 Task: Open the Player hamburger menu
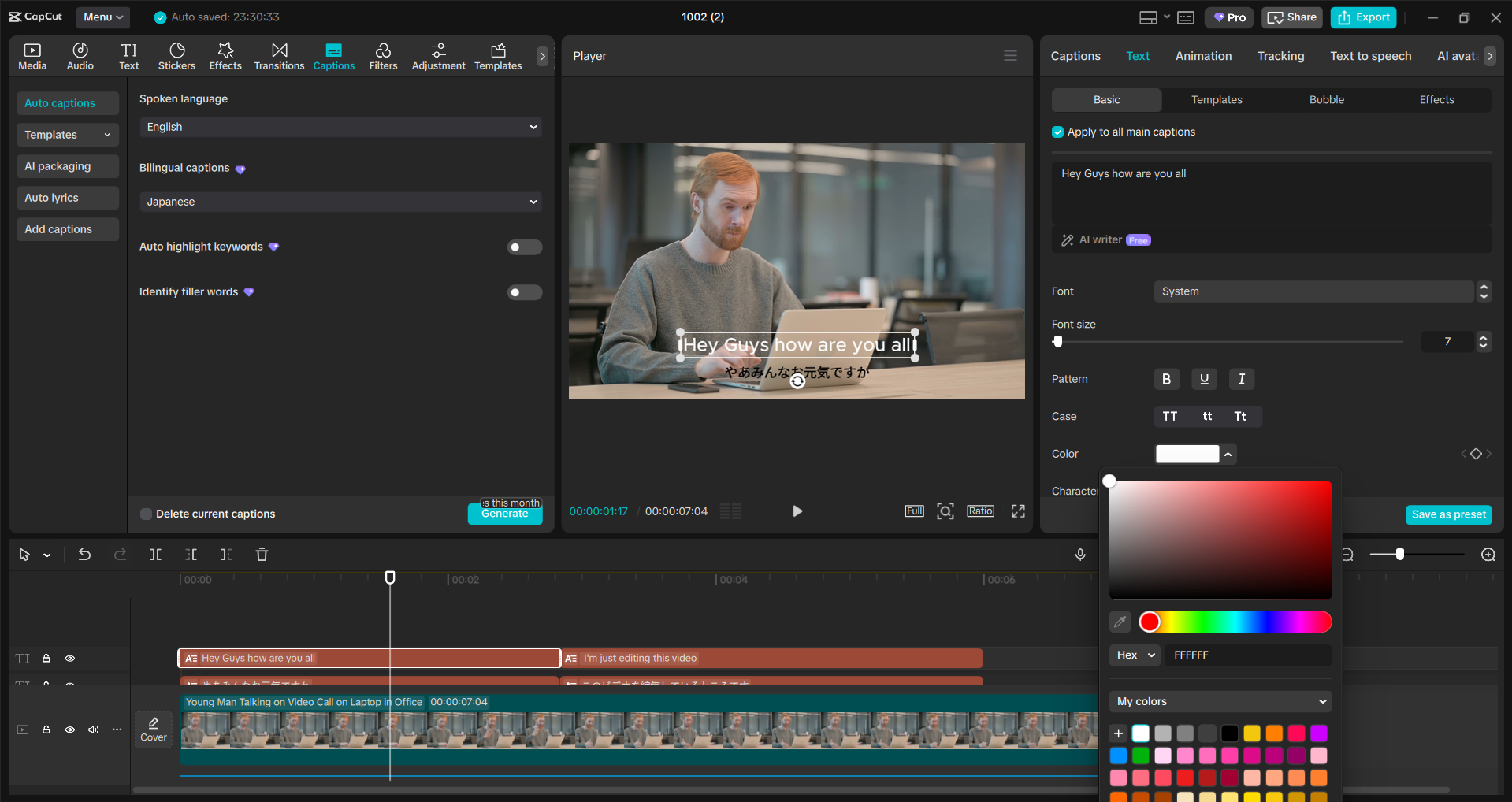pyautogui.click(x=1010, y=56)
